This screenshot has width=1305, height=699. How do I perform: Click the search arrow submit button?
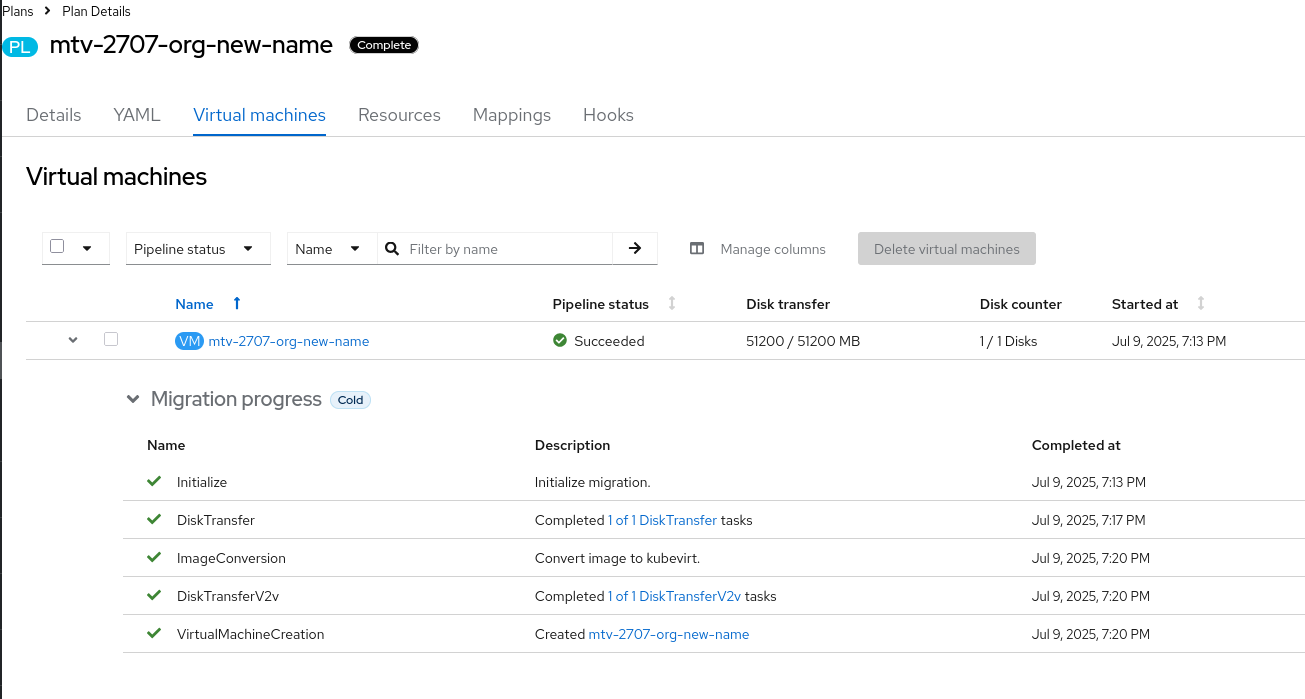pyautogui.click(x=635, y=249)
